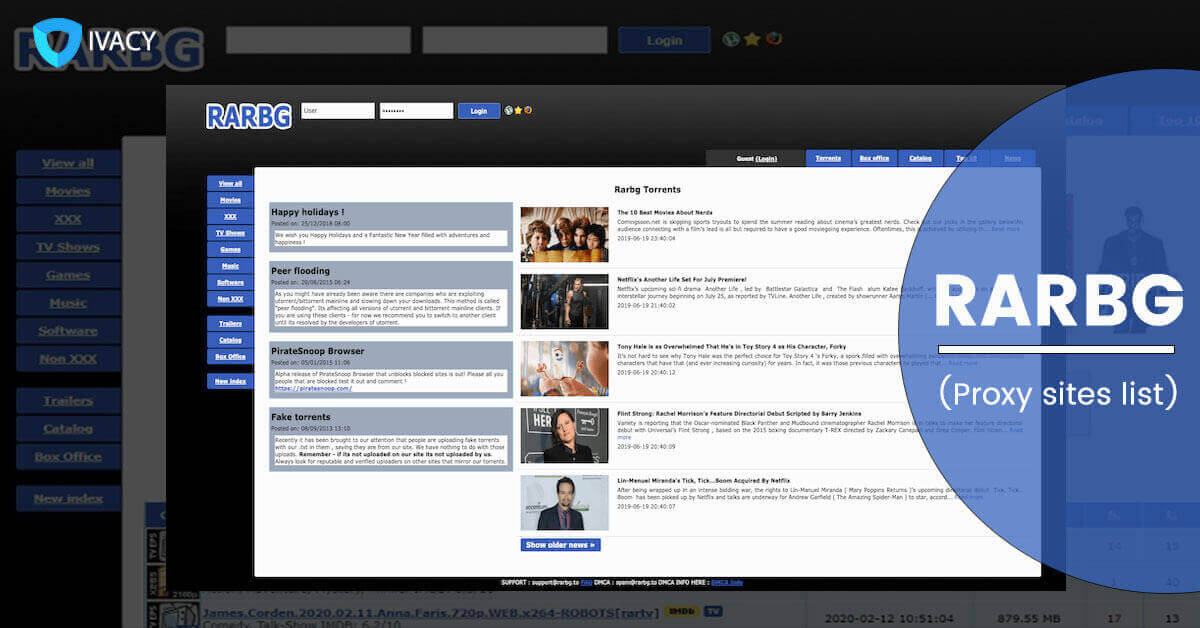Select Software in the front sidebar
Screen dimensions: 1200x628
tap(230, 282)
